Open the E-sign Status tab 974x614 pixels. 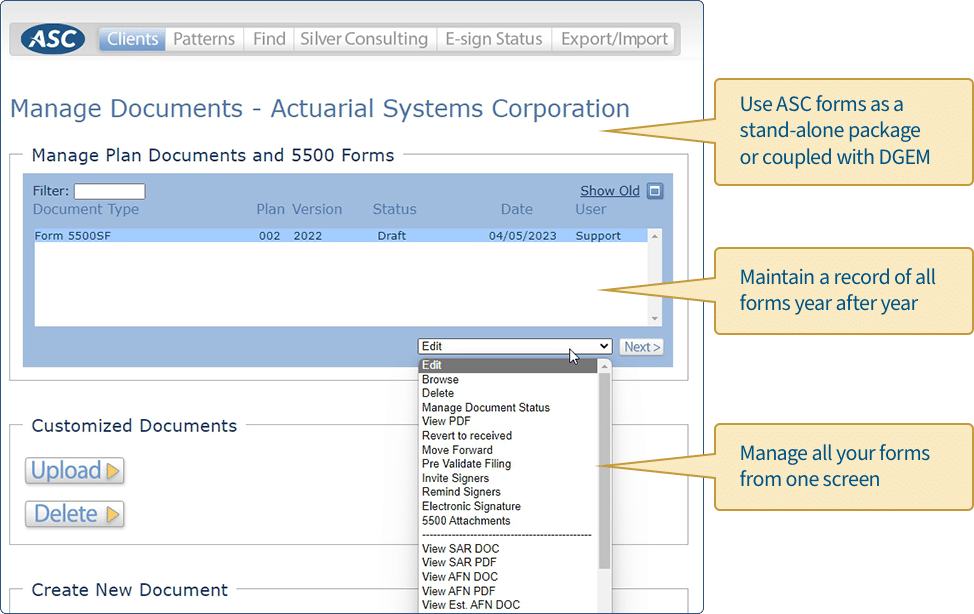coord(494,38)
